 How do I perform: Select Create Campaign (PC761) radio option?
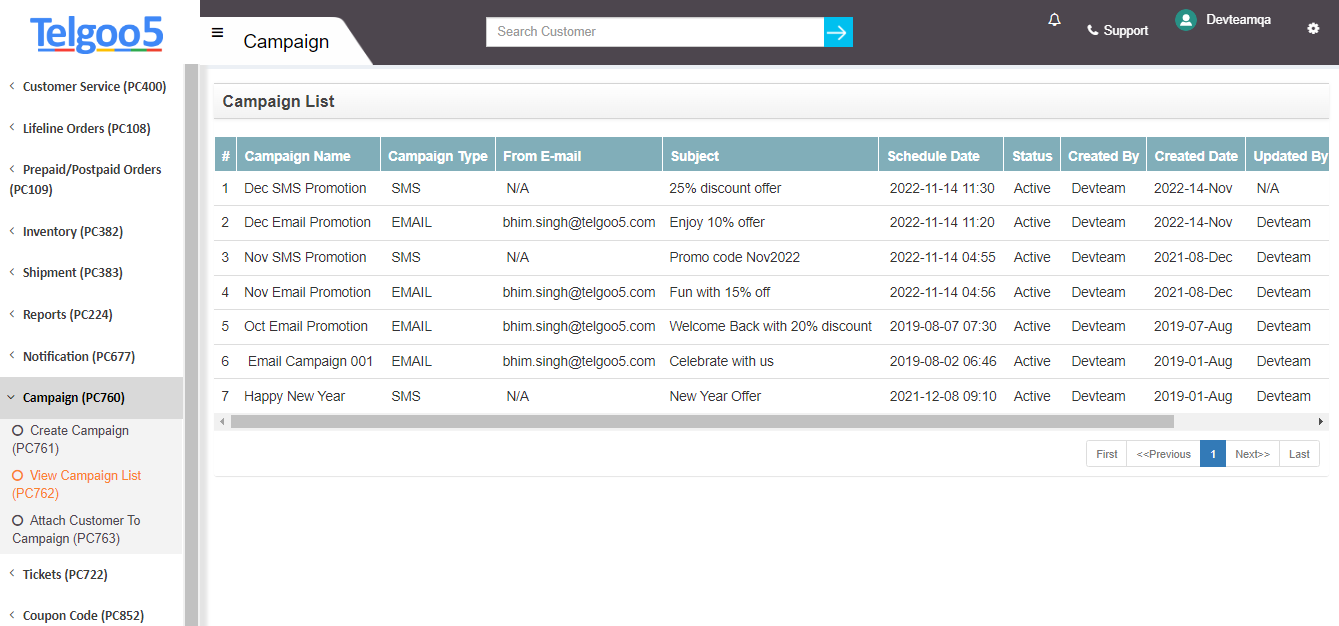point(70,439)
